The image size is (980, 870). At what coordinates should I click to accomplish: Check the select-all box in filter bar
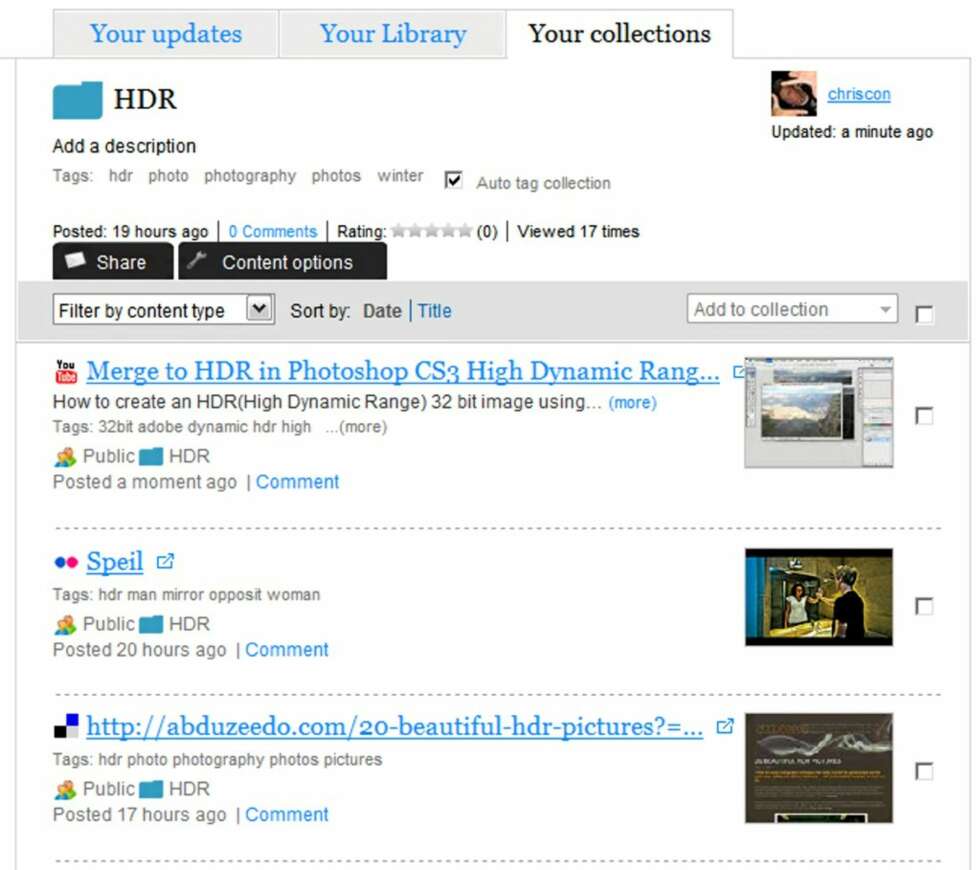point(924,314)
